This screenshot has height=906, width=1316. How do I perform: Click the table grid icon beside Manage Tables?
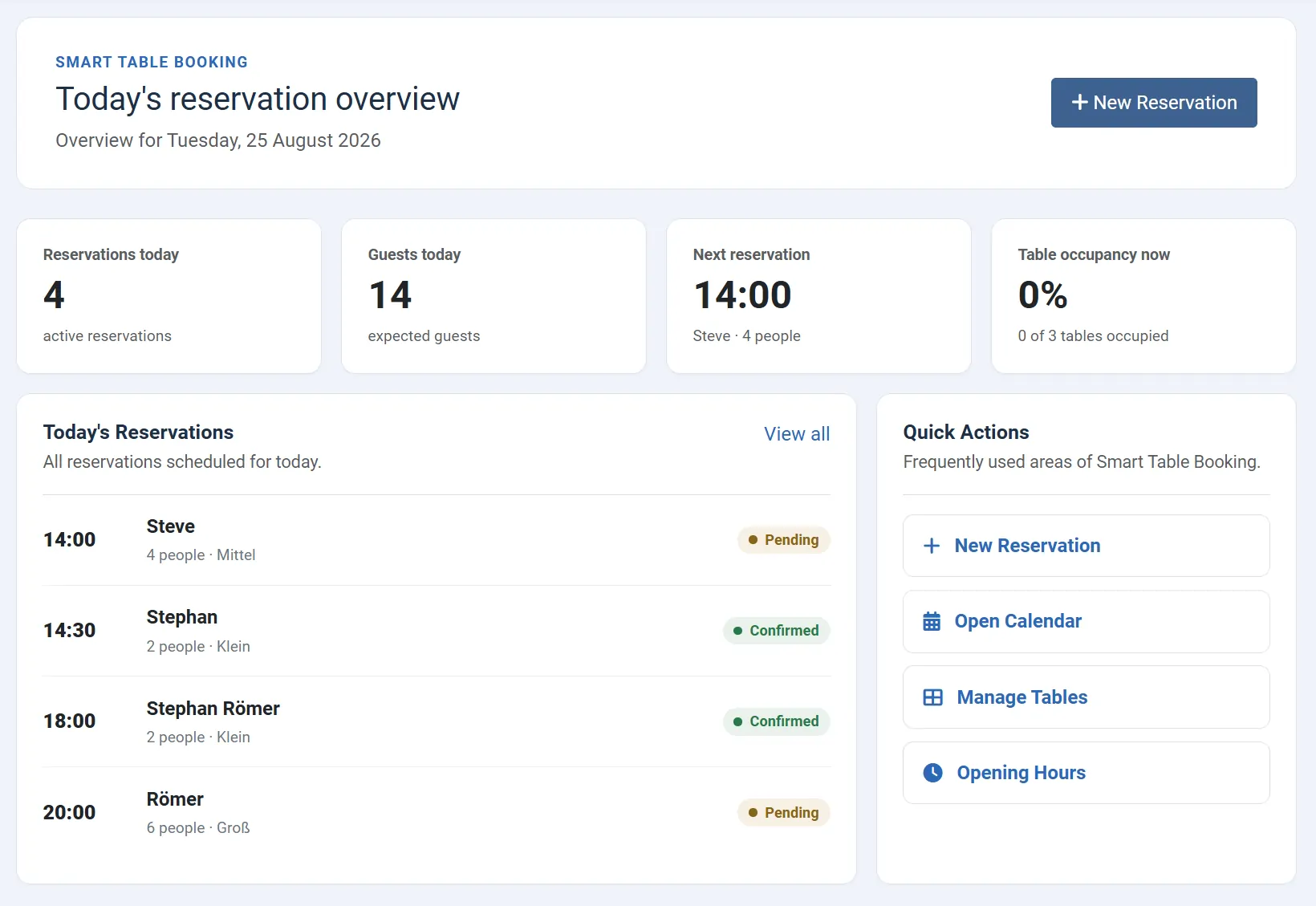[x=933, y=697]
